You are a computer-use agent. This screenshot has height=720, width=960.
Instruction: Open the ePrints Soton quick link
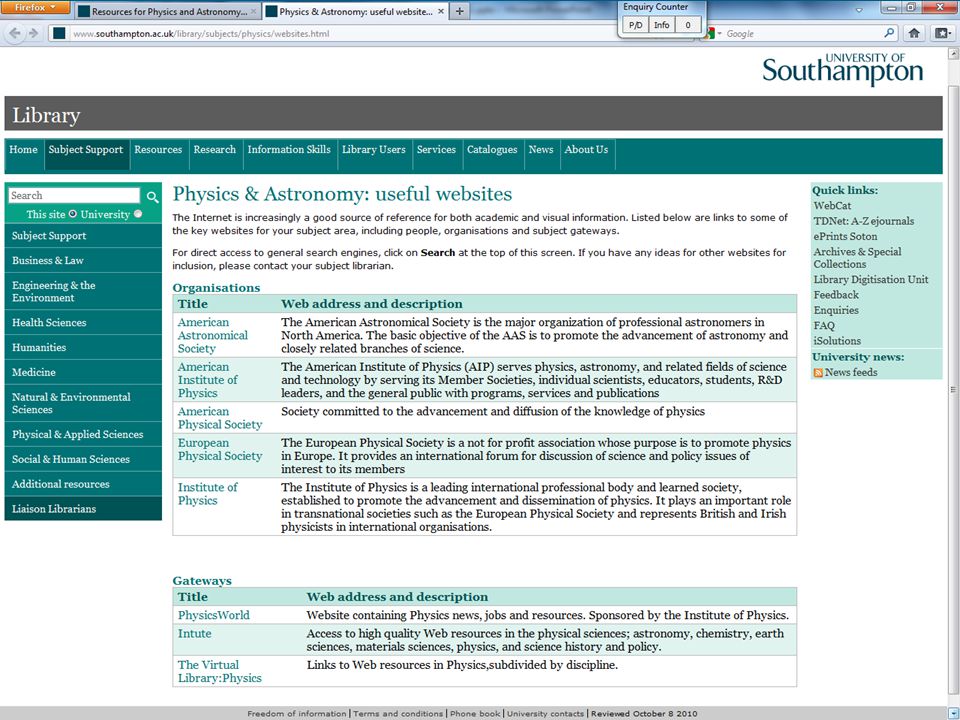[x=845, y=236]
